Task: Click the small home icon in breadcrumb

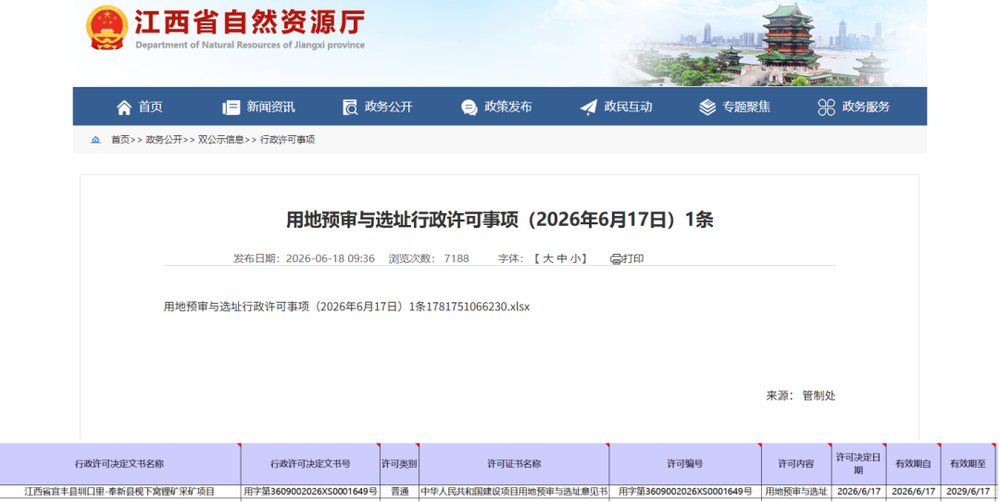Action: pos(96,140)
